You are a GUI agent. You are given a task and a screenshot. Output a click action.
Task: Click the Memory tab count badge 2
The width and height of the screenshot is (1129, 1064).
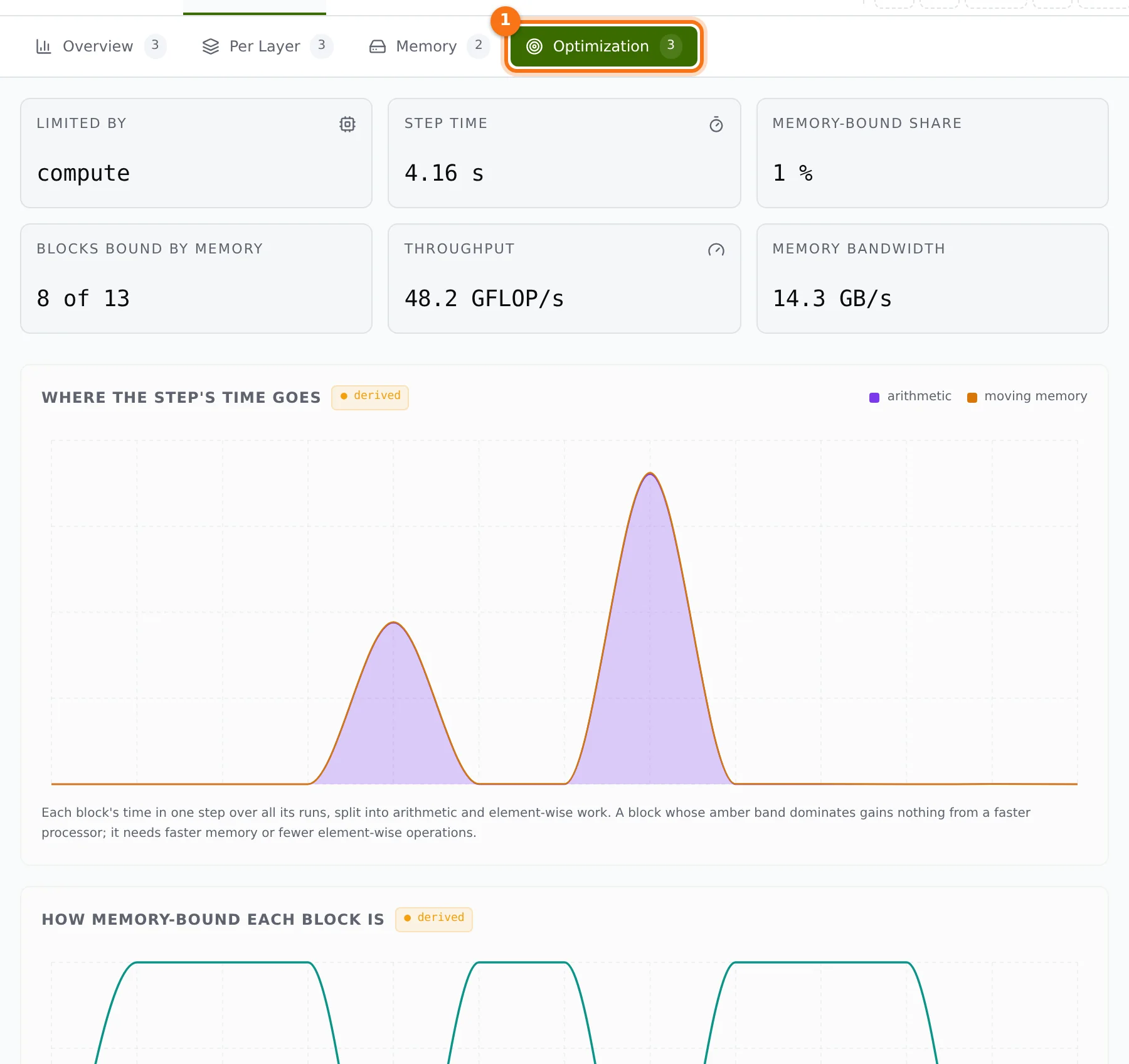click(x=479, y=46)
